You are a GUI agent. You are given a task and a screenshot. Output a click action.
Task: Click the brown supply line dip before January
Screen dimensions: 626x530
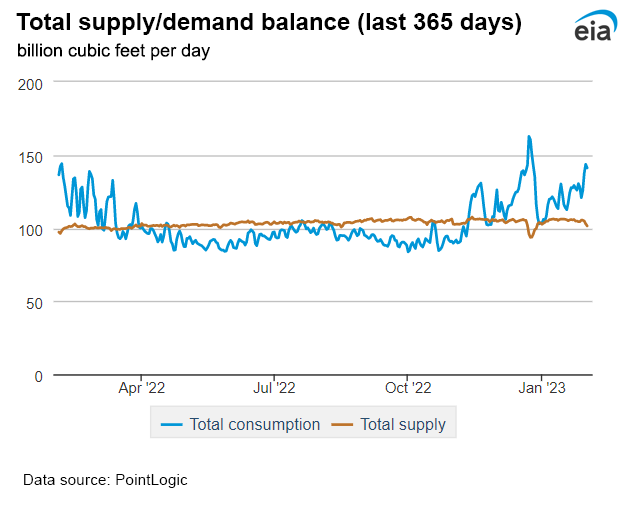531,237
